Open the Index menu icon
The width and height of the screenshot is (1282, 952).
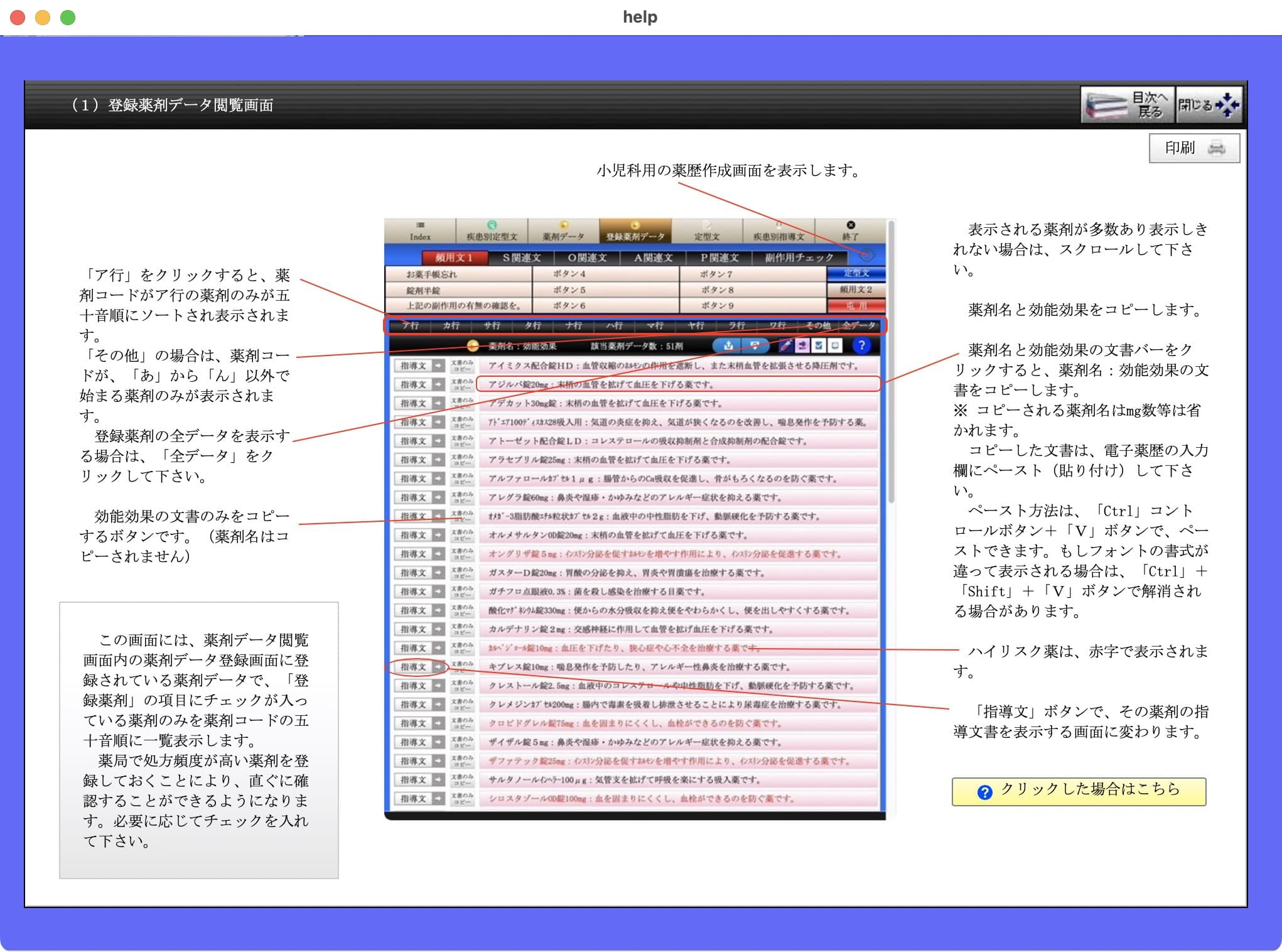419,224
